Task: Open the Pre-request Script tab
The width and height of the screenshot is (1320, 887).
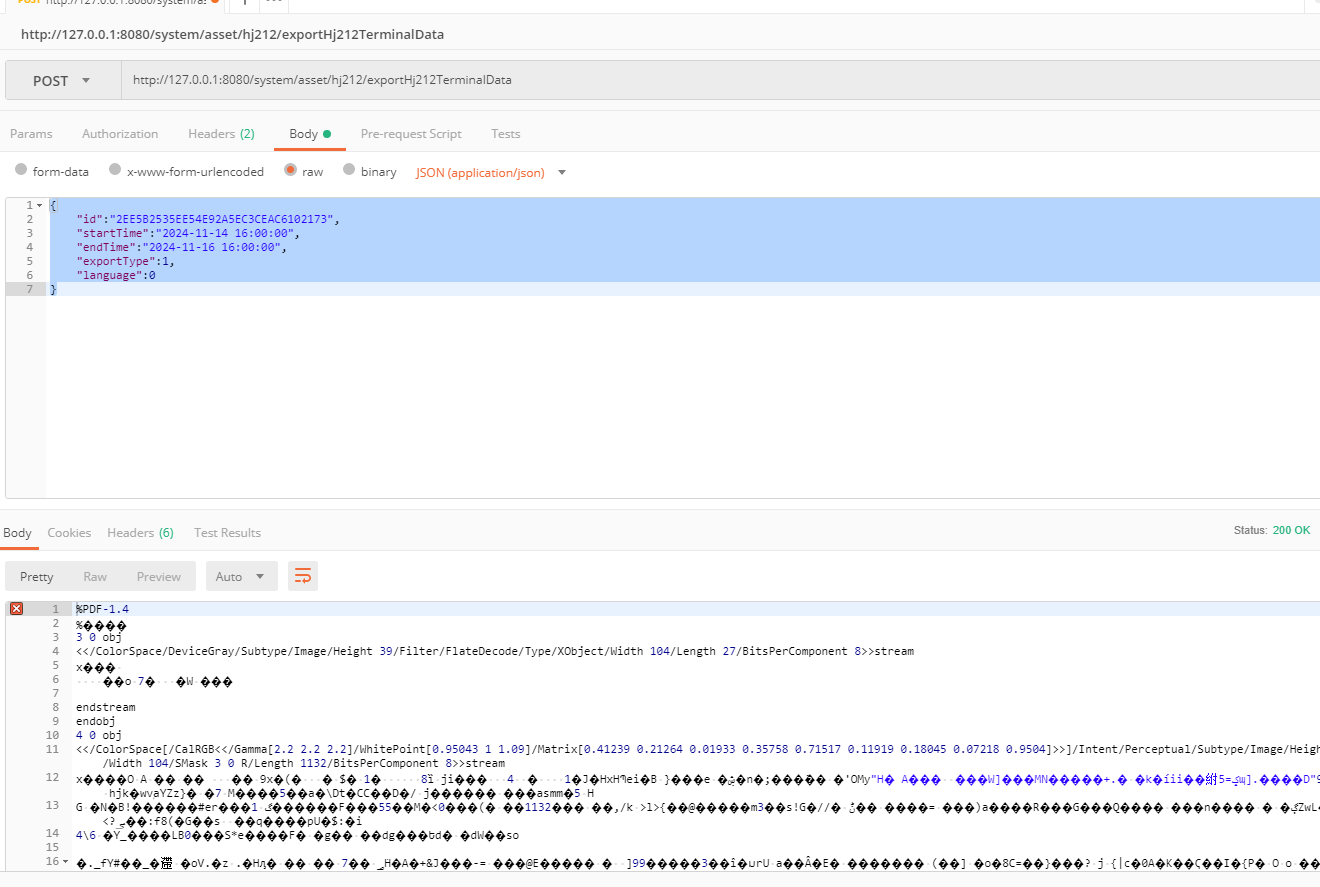Action: (x=411, y=134)
